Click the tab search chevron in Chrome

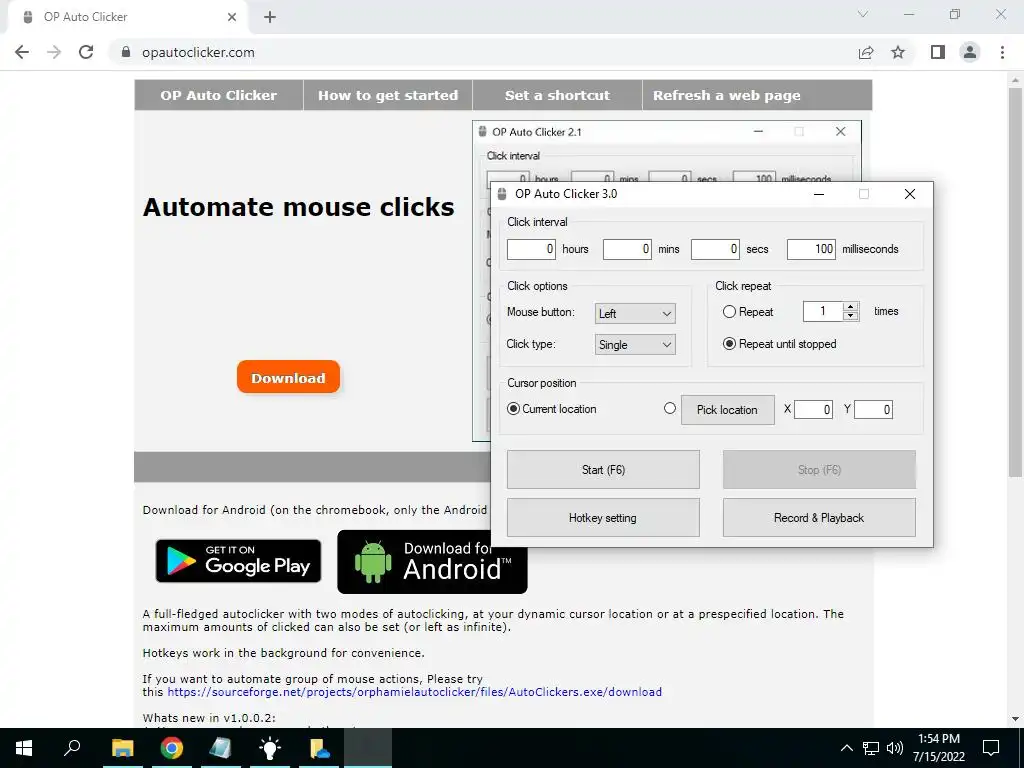point(863,14)
